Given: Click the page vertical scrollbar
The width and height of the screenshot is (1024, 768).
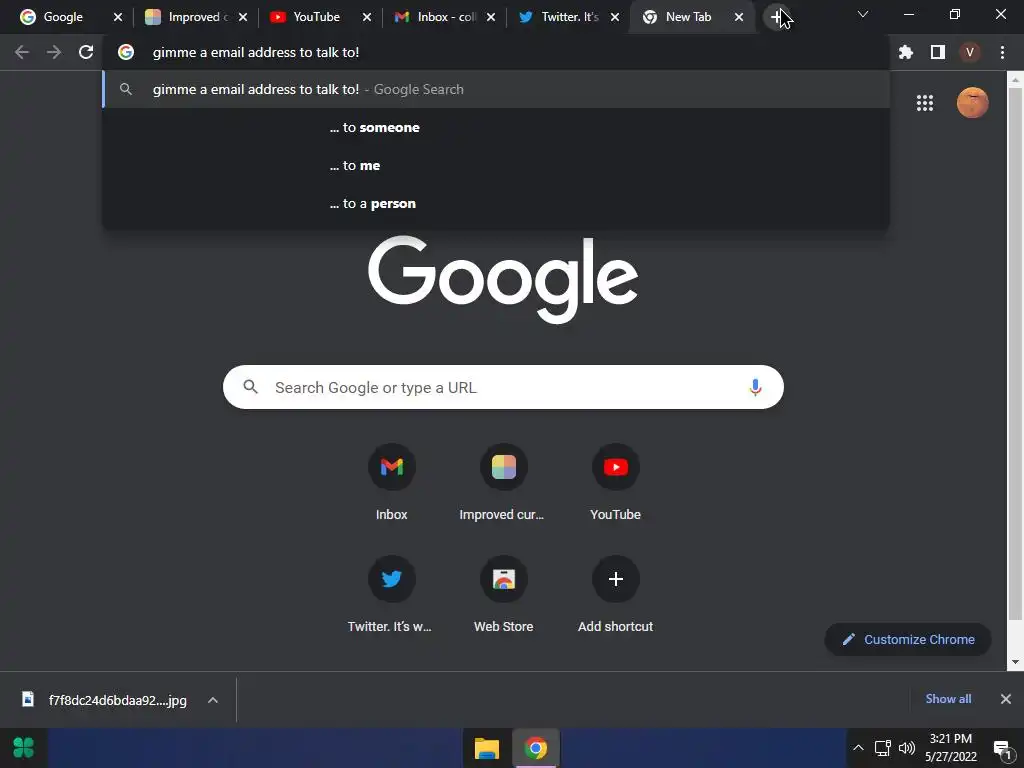Looking at the screenshot, I should [x=1015, y=353].
